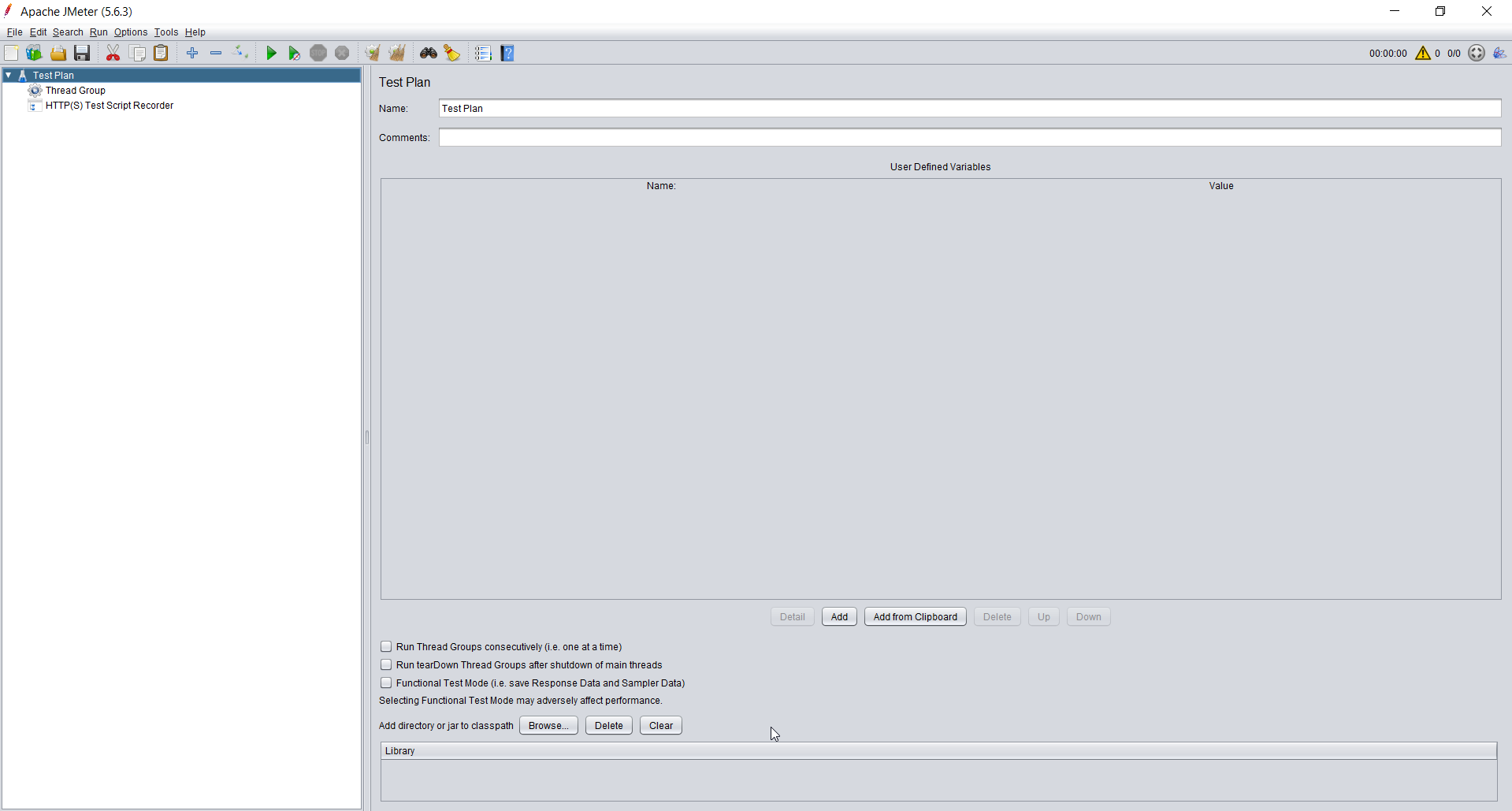Click the yellow warning log viewer icon
1512x811 pixels.
1422,54
